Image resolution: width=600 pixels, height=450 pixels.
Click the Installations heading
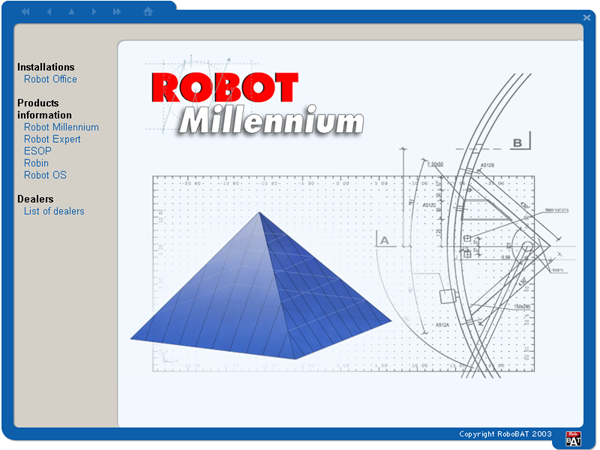pyautogui.click(x=46, y=67)
